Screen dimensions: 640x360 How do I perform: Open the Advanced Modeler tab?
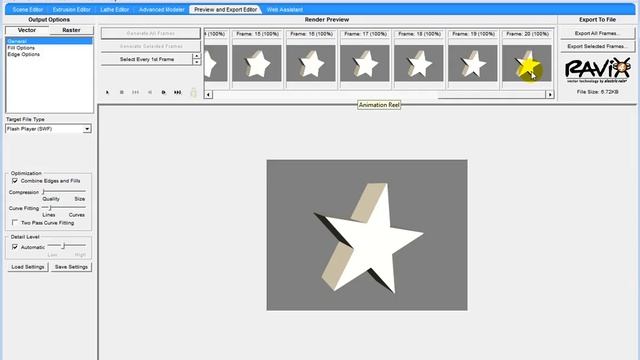click(x=162, y=9)
